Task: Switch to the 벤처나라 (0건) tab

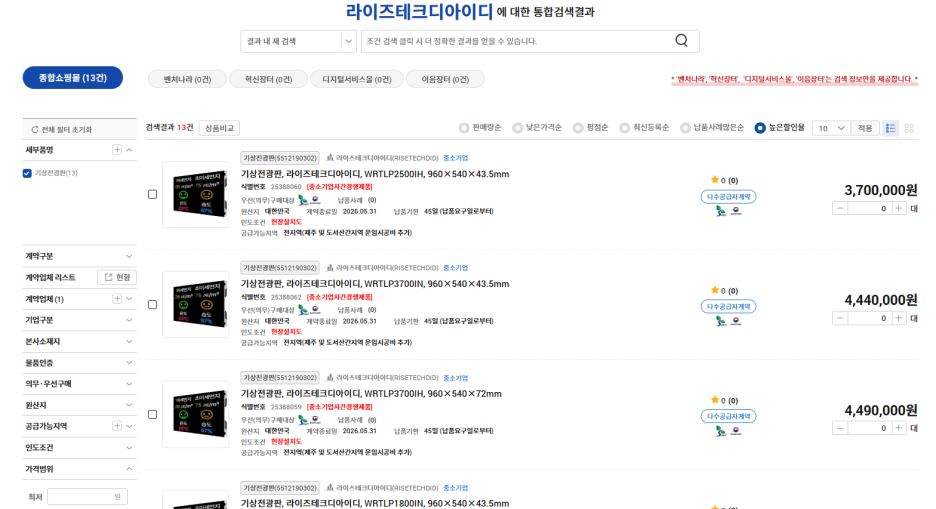Action: point(187,79)
